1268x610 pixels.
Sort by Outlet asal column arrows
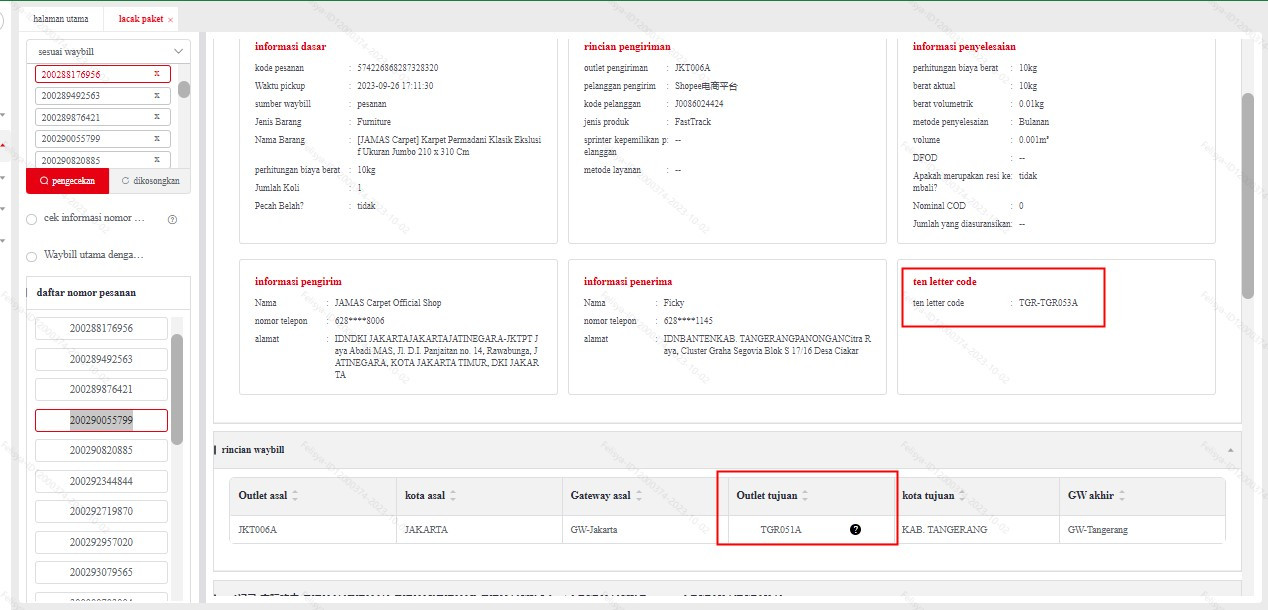pos(295,496)
